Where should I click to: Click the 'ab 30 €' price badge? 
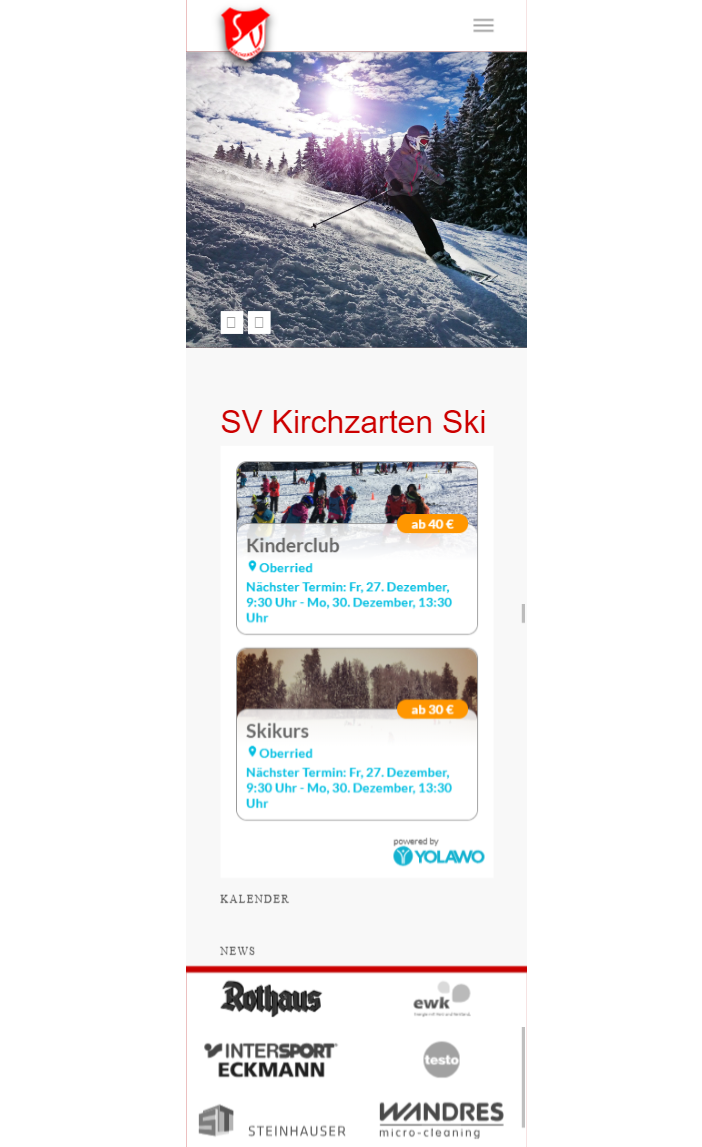[432, 710]
